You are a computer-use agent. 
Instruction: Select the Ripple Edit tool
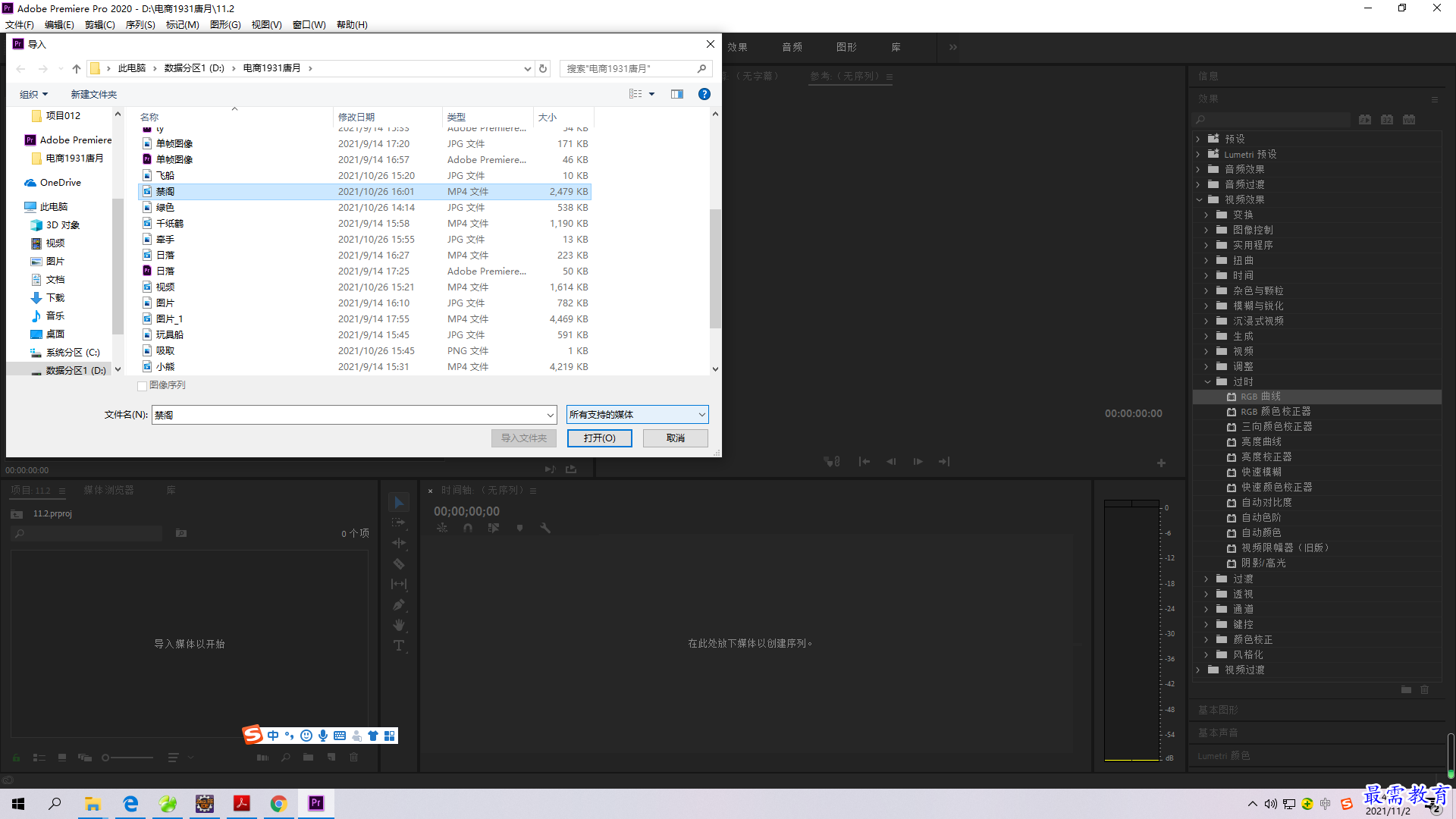coord(399,543)
